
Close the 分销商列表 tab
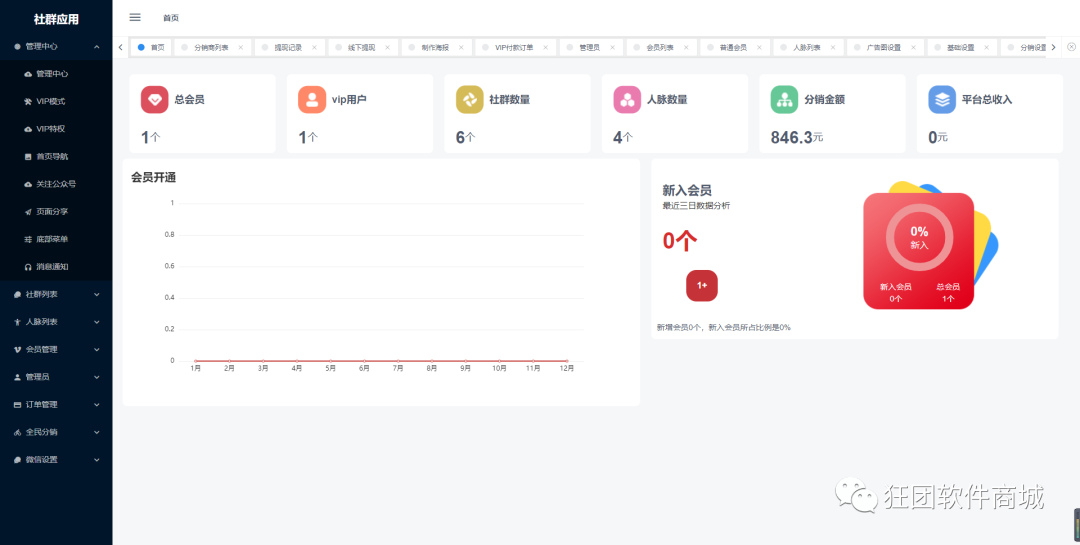240,48
